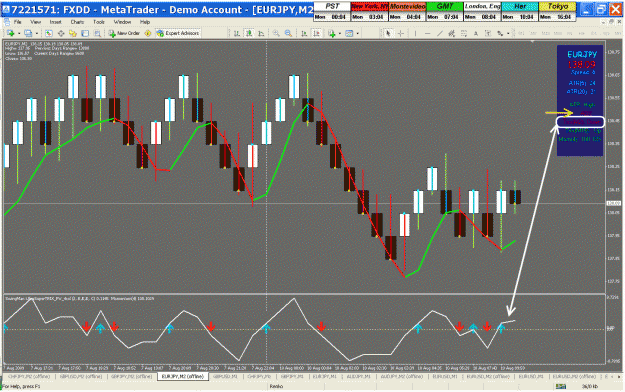Viewport: 625px width, 392px height.
Task: Open the Profiles toolbar icon
Action: click(28, 33)
